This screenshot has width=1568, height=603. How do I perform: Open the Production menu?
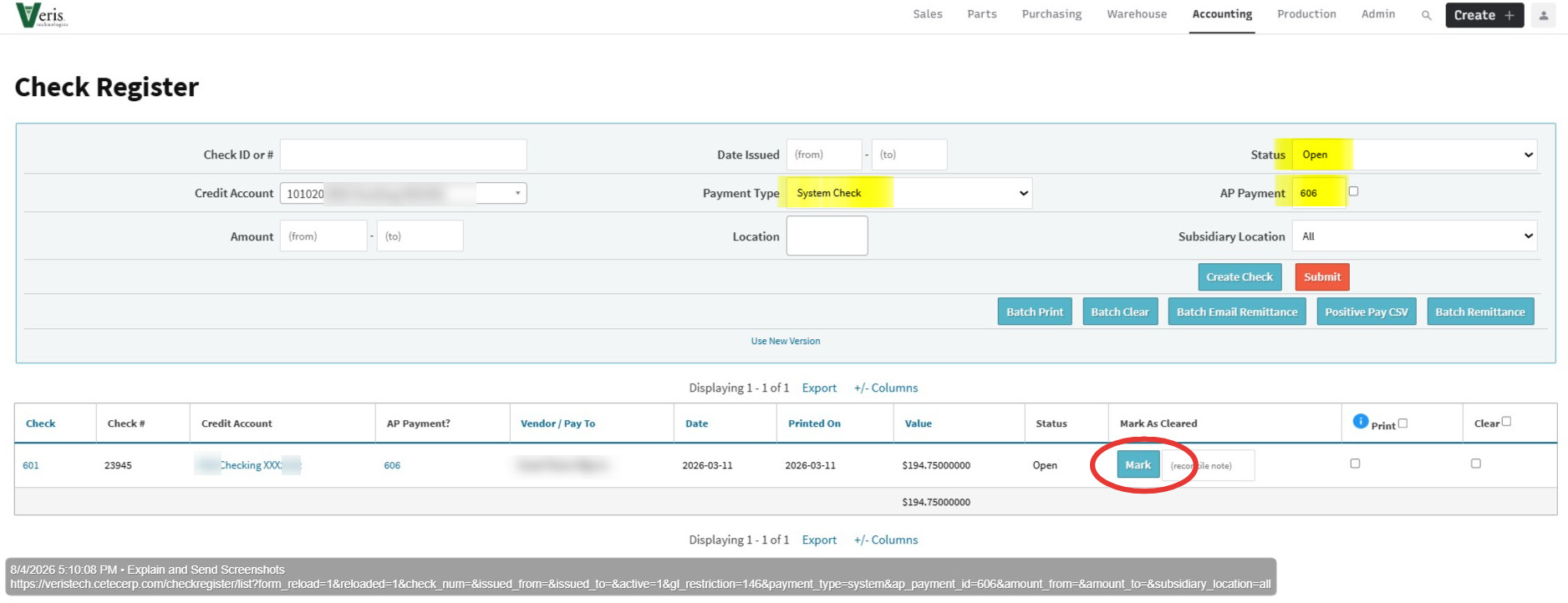point(1306,14)
